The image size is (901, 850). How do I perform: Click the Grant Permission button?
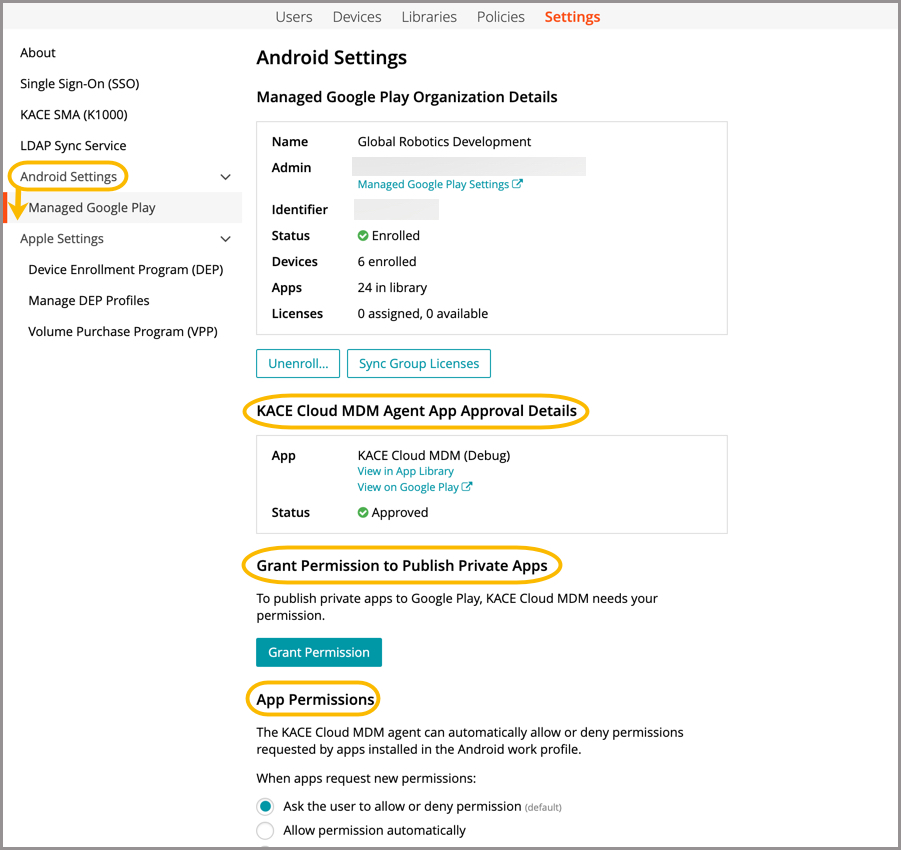(x=319, y=652)
